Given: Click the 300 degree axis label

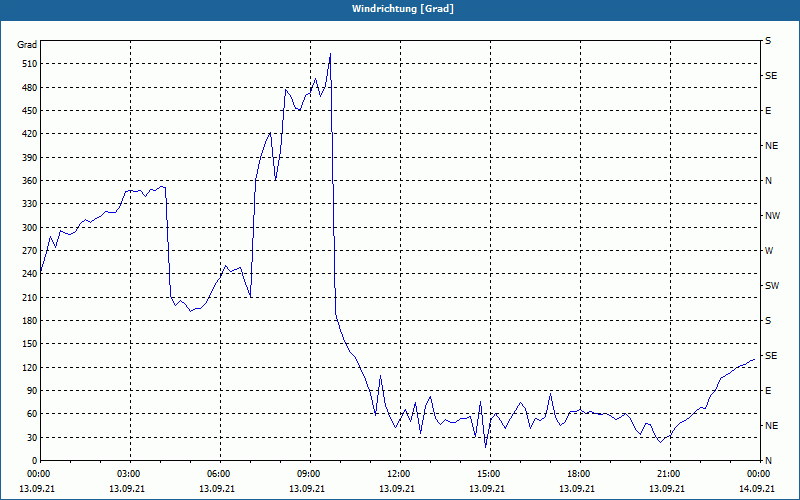Looking at the screenshot, I should 28,227.
